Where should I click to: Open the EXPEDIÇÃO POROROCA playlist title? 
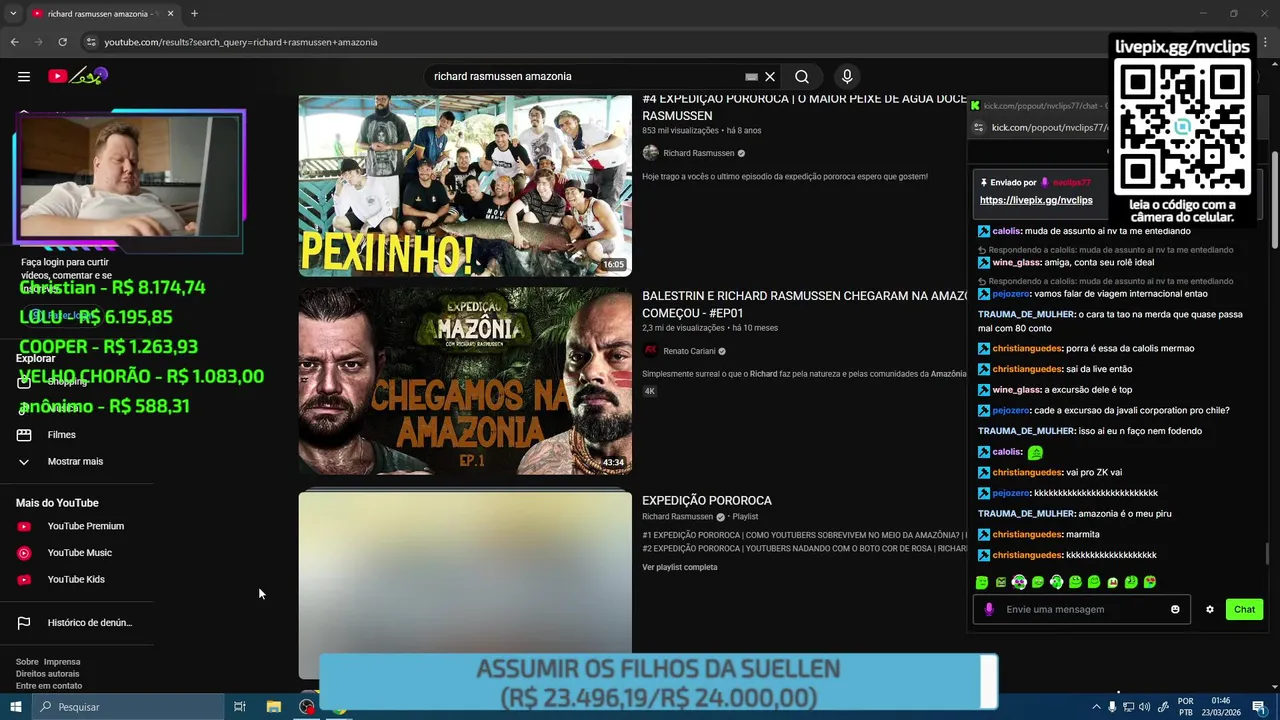[707, 501]
